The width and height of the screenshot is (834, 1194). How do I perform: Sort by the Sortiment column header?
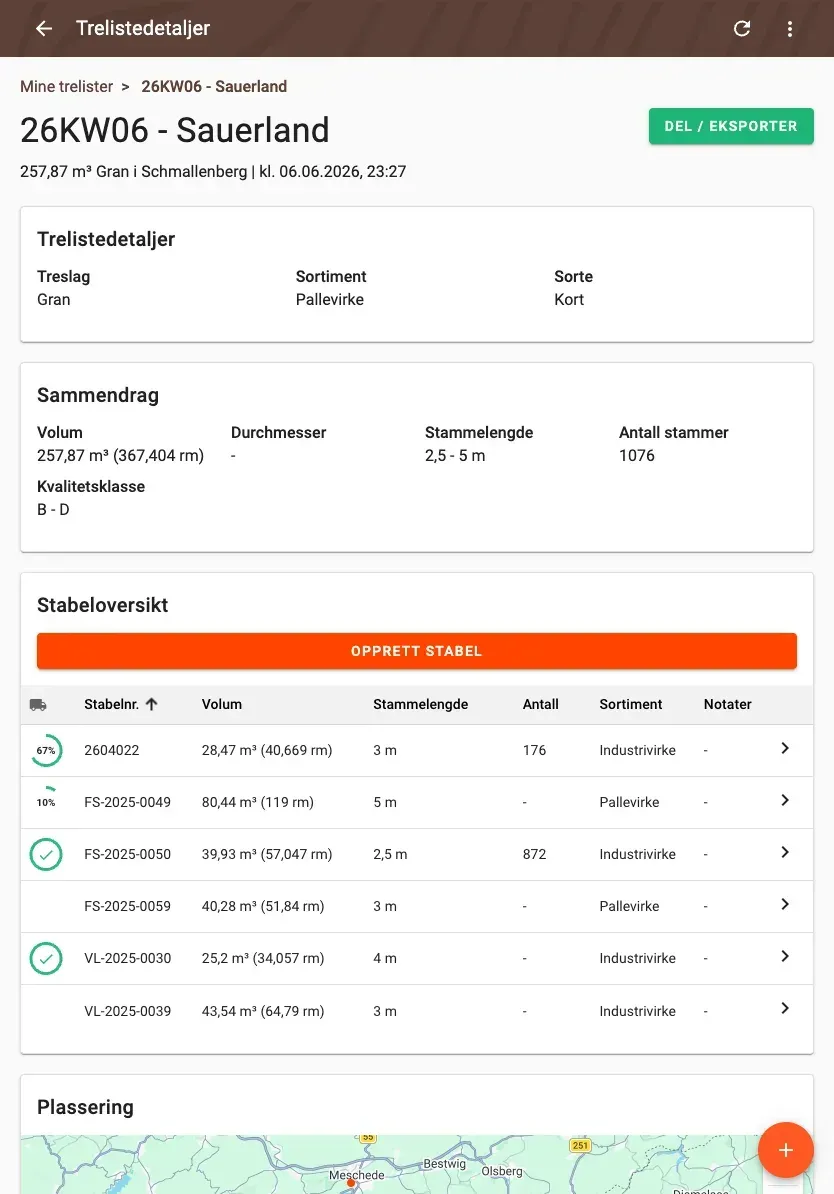(x=631, y=704)
